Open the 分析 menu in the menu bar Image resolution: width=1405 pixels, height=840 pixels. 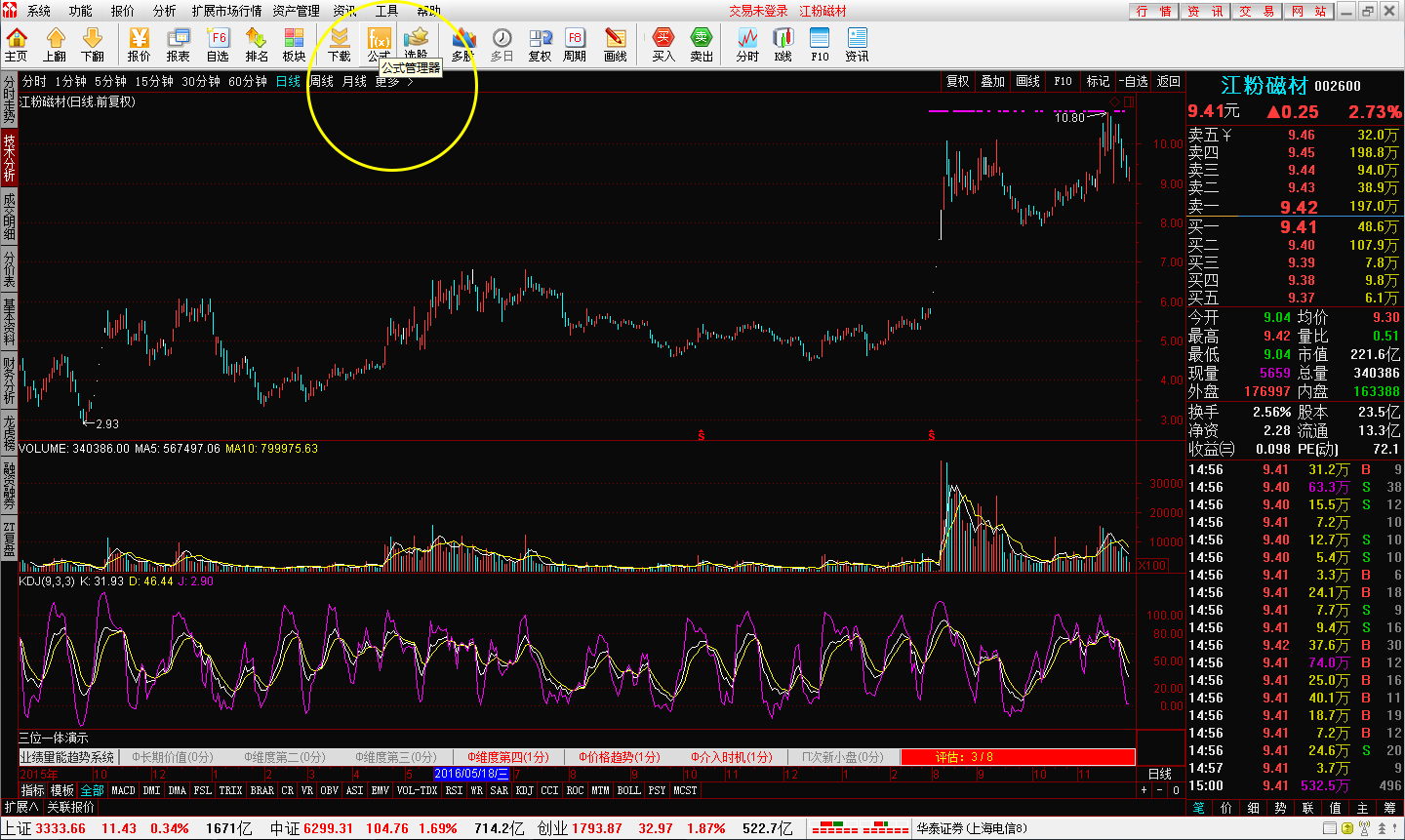(164, 11)
